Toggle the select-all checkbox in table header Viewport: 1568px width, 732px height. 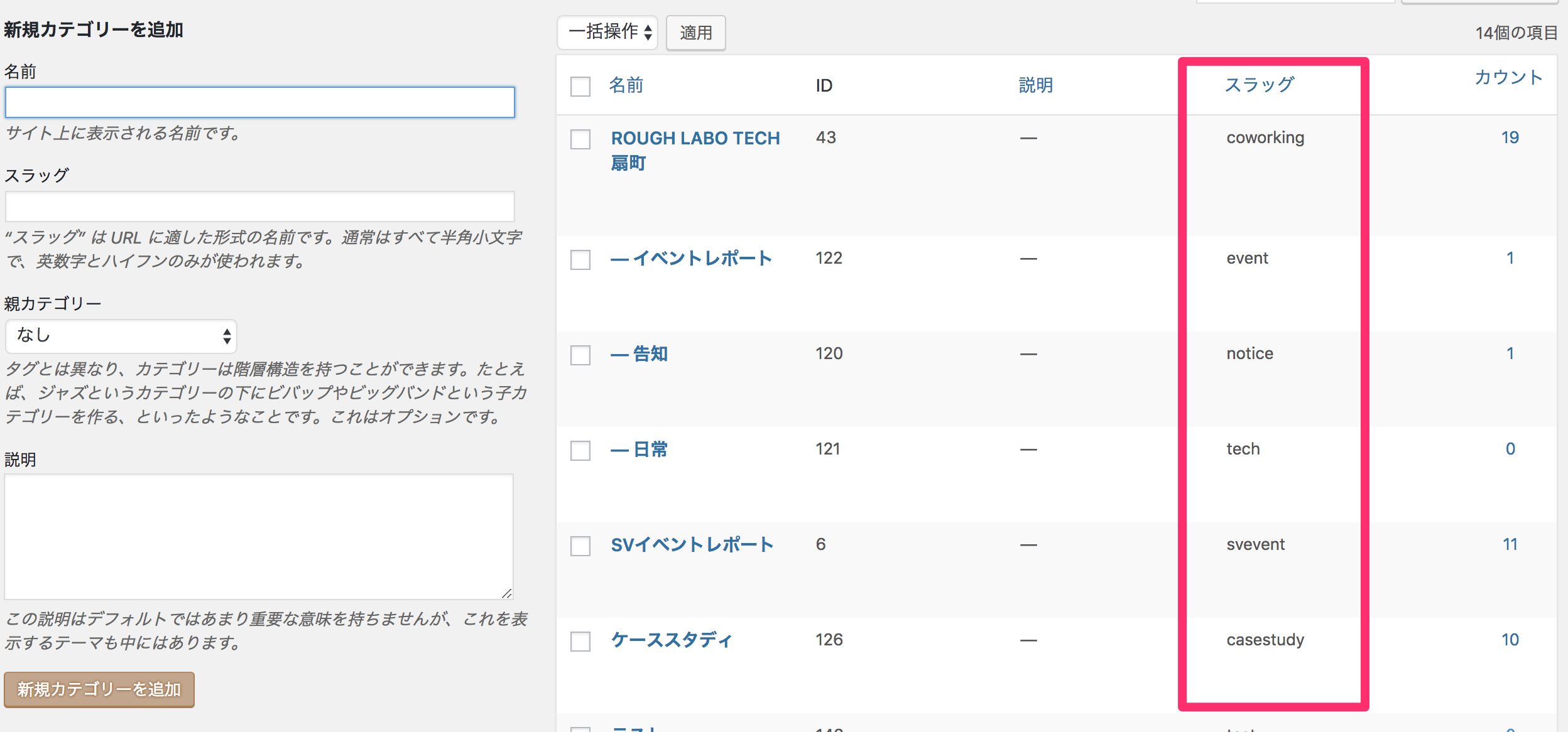(x=580, y=87)
